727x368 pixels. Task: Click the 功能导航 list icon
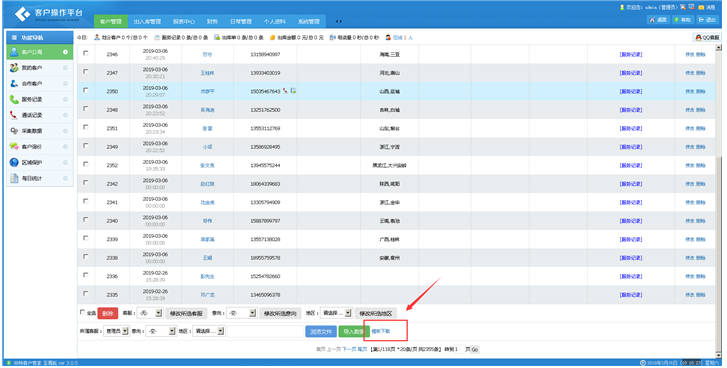pos(14,38)
